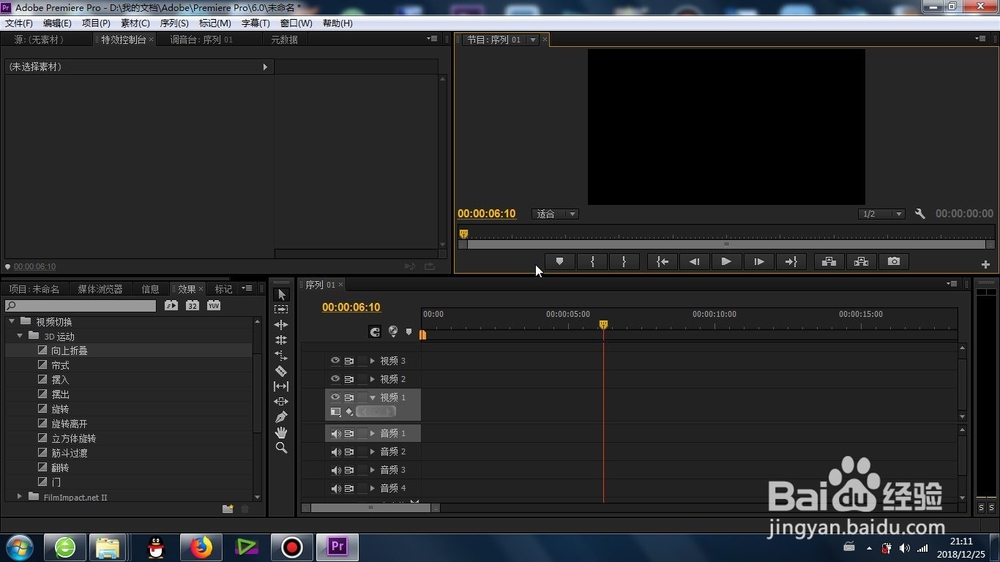The height and width of the screenshot is (562, 1000).
Task: Create new custom bin in Effects panel
Action: pyautogui.click(x=228, y=508)
